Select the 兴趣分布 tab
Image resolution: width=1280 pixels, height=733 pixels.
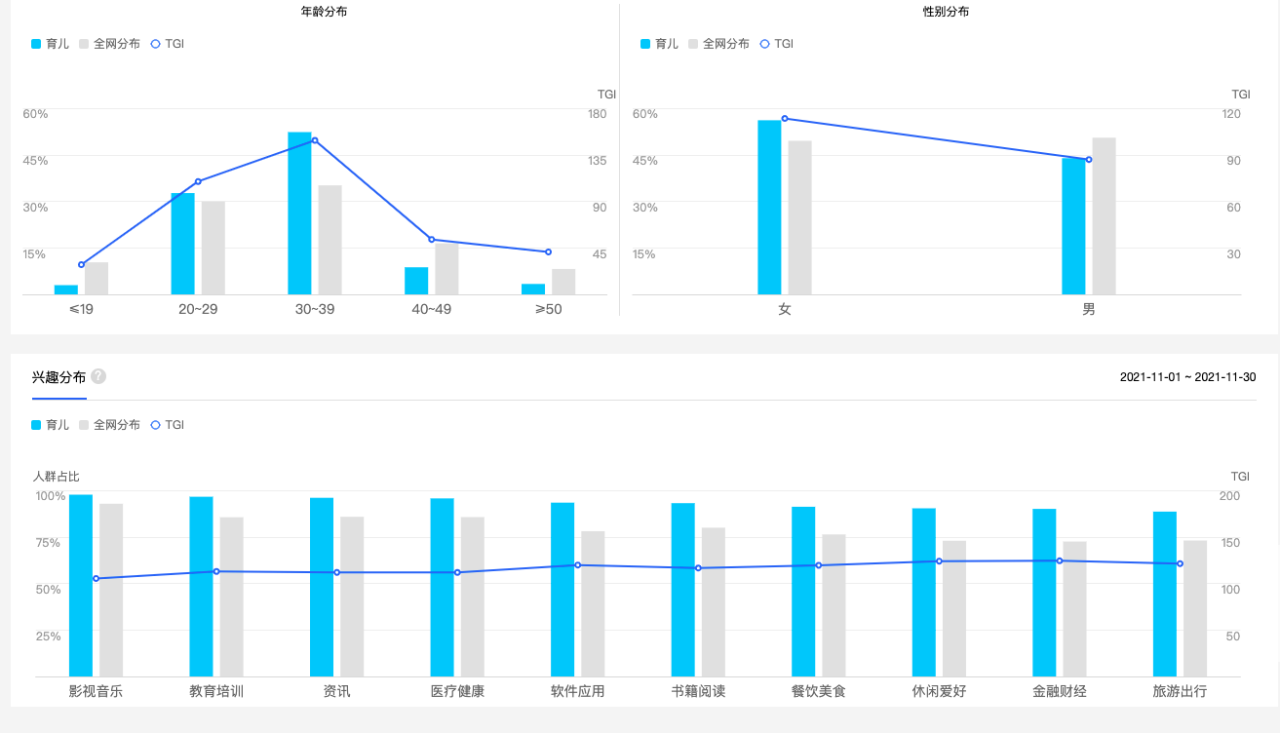59,377
